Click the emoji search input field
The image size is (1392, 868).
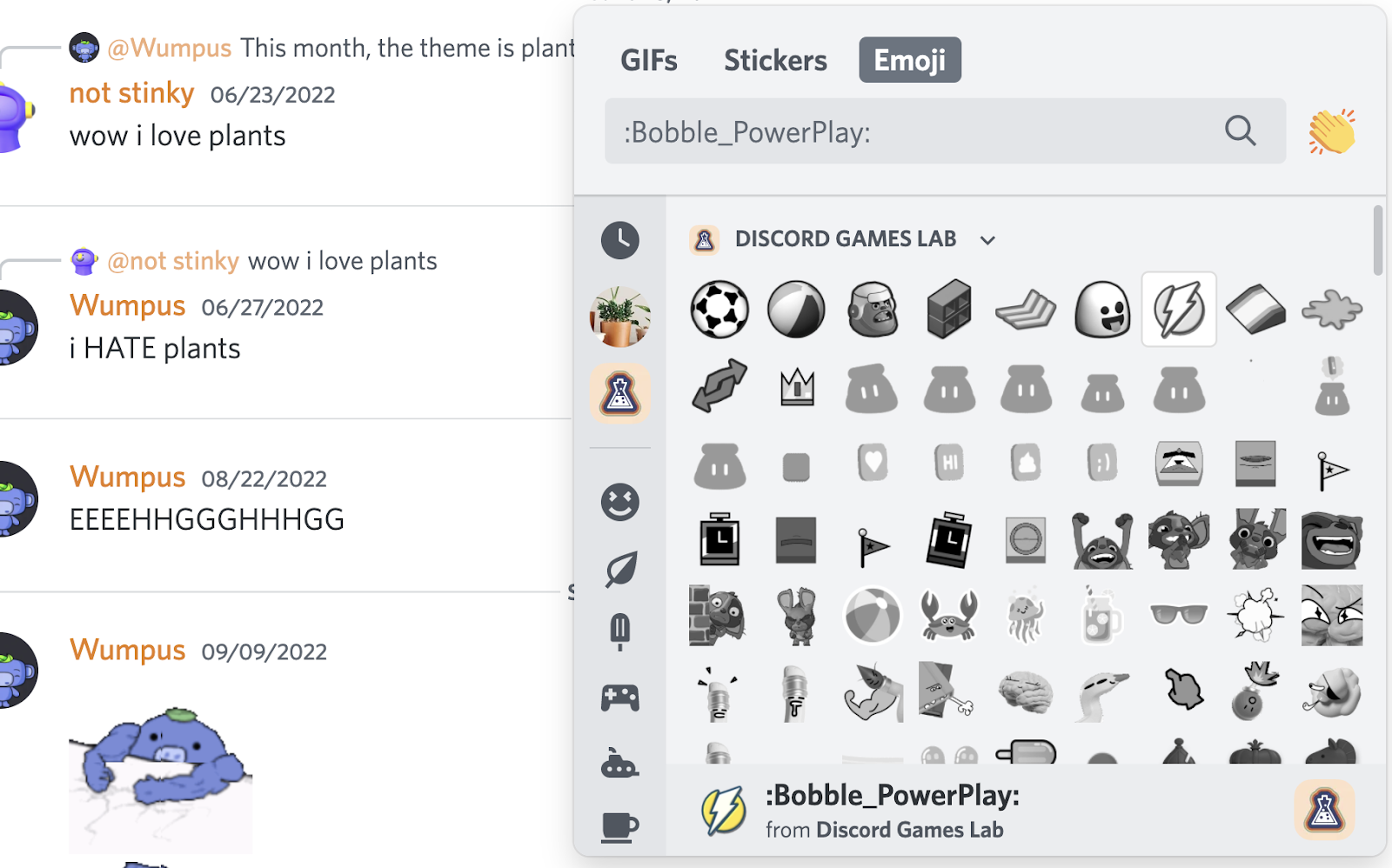[870, 131]
